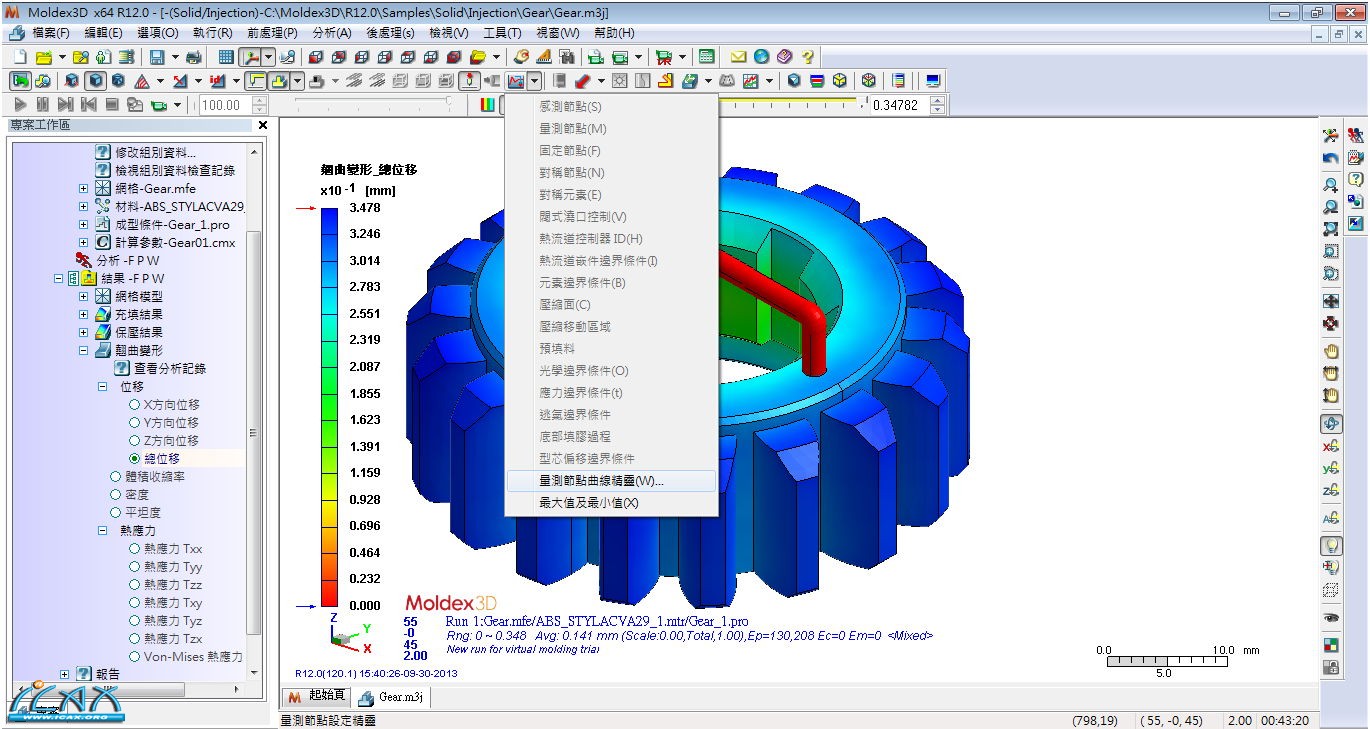
Task: Click the Save icon in the toolbar
Action: (157, 57)
